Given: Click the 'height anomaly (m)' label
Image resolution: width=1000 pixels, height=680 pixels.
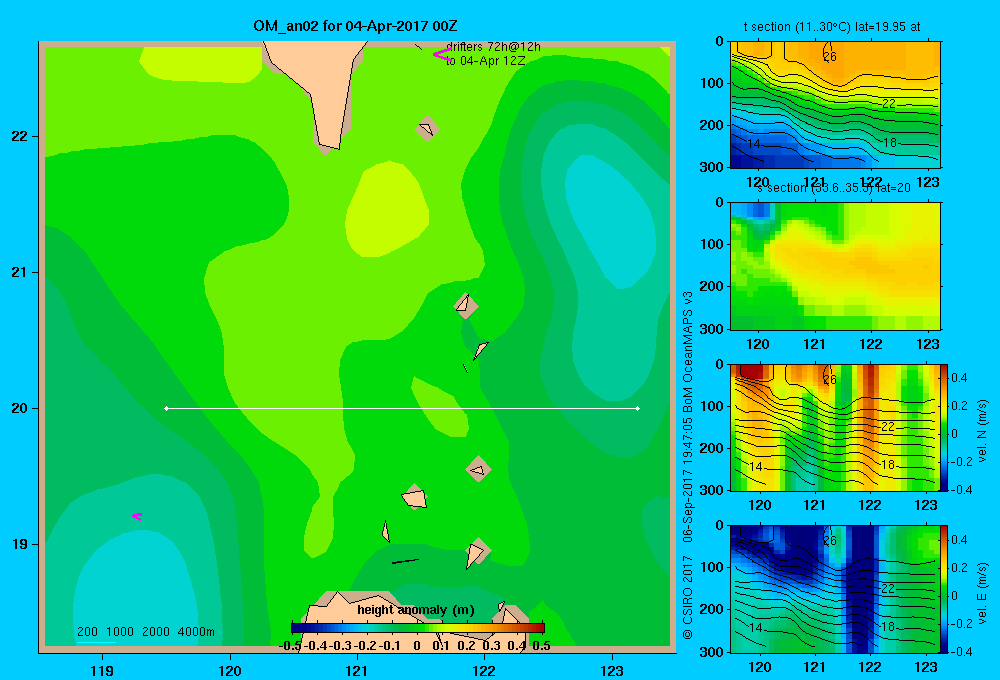Looking at the screenshot, I should coord(416,610).
